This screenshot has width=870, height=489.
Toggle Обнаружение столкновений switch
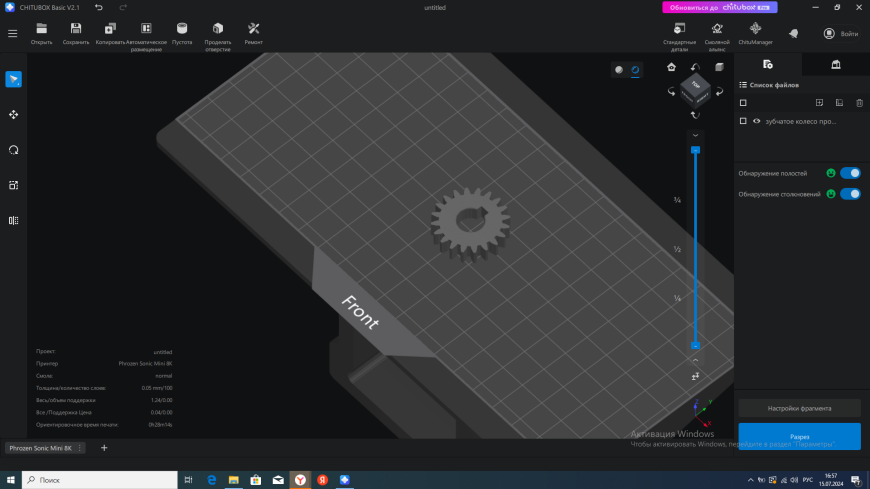click(x=850, y=194)
